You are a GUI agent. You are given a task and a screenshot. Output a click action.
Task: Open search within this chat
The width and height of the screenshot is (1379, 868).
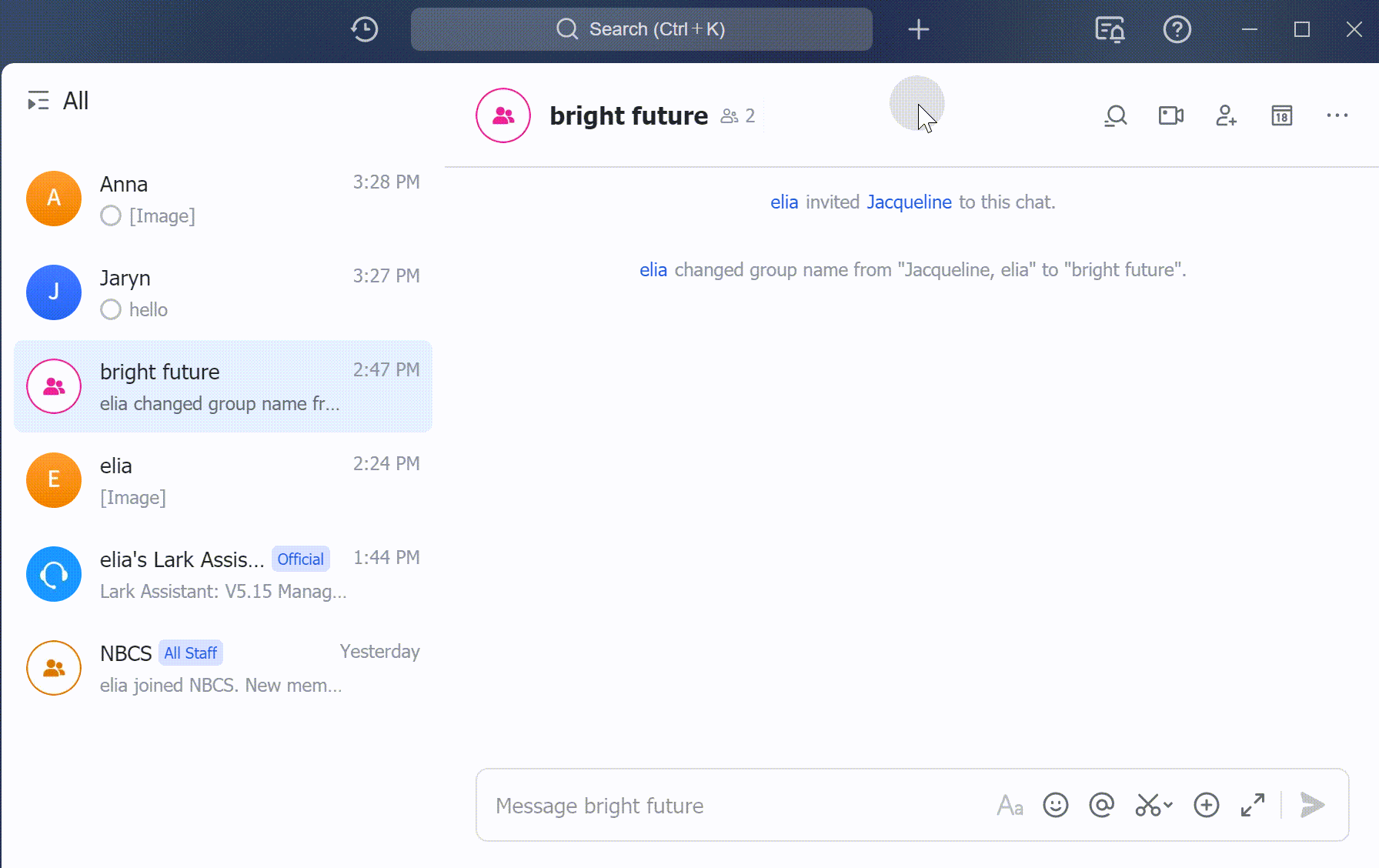1115,115
